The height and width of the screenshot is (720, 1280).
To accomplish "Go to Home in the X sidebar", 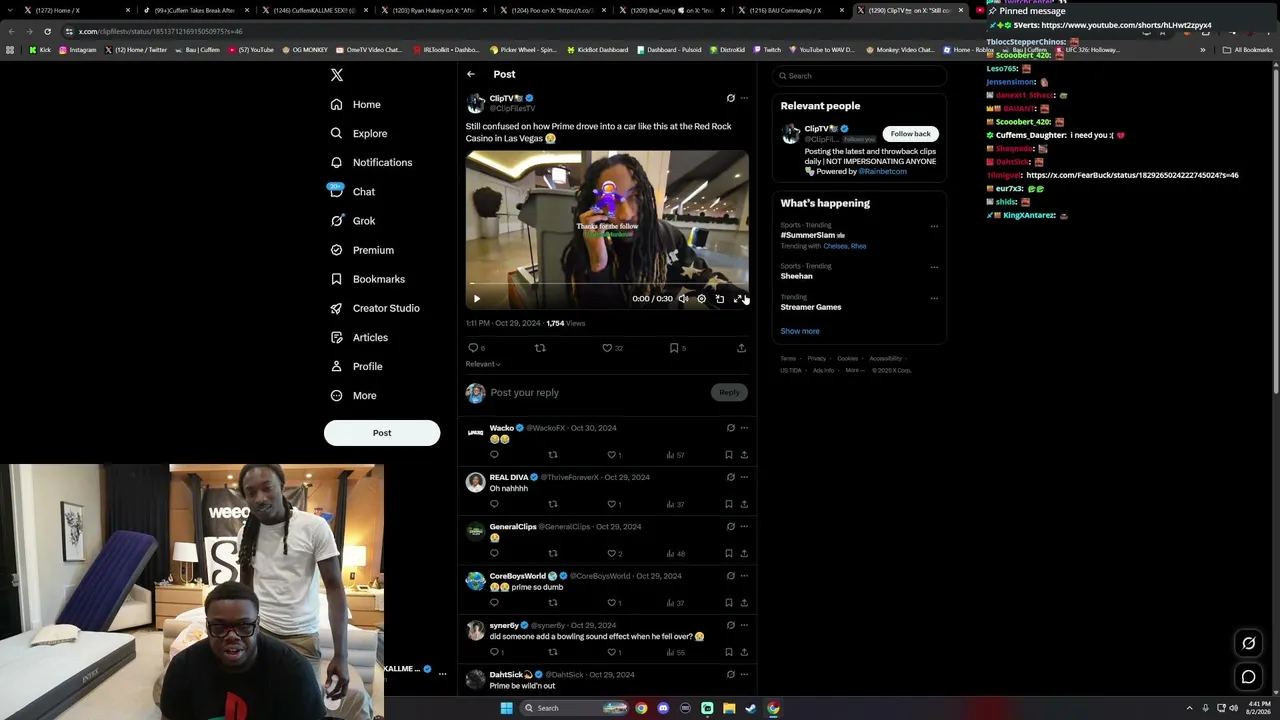I will pyautogui.click(x=356, y=104).
